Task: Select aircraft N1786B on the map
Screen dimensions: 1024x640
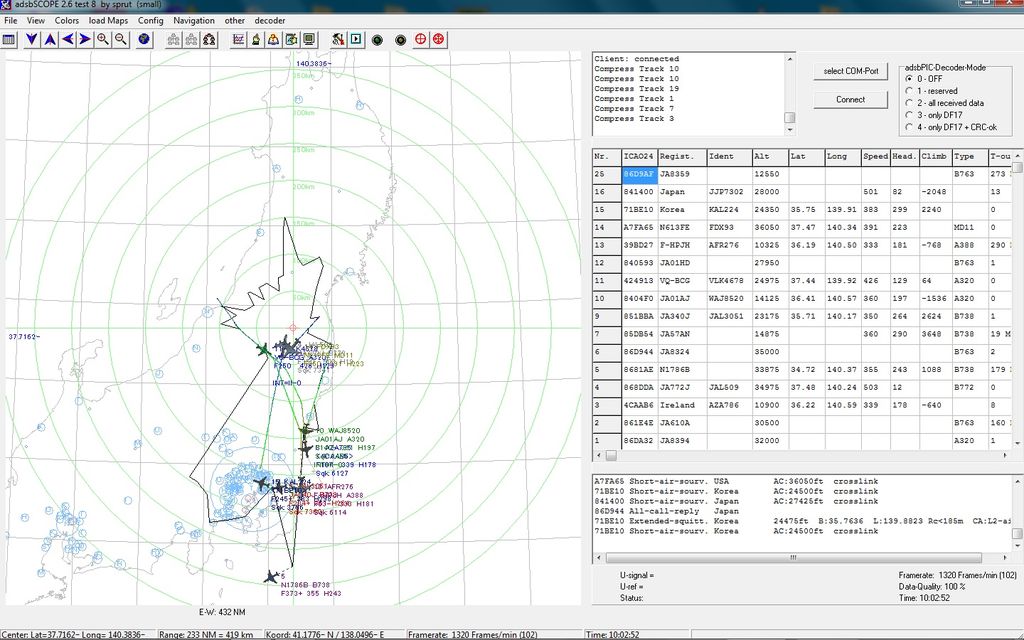Action: (x=271, y=577)
